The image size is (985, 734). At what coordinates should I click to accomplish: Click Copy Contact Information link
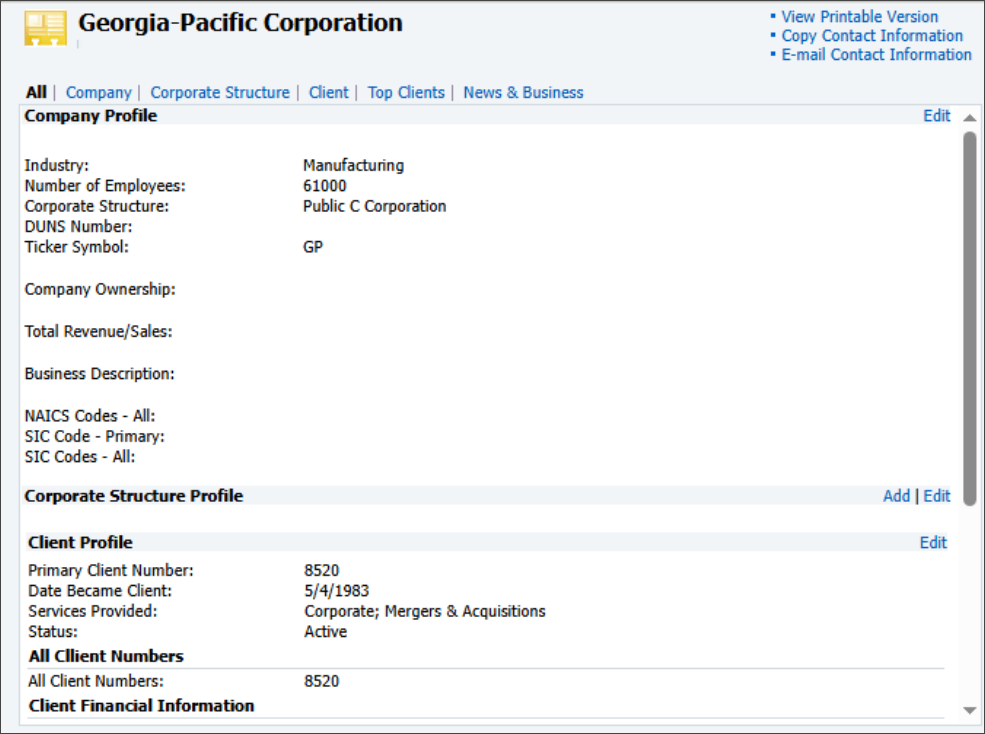tap(872, 36)
